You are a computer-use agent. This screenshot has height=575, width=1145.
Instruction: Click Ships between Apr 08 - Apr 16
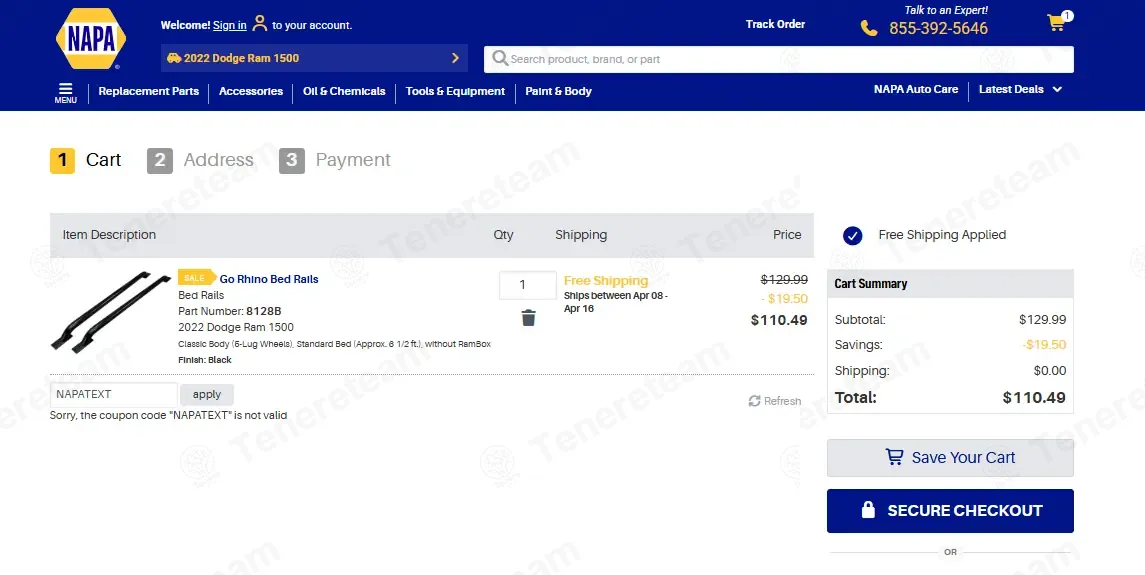(615, 302)
